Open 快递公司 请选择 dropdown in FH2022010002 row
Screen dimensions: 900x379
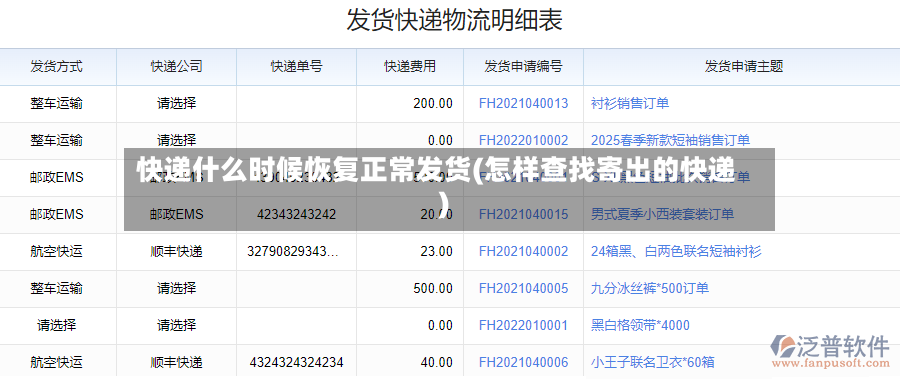[177, 140]
